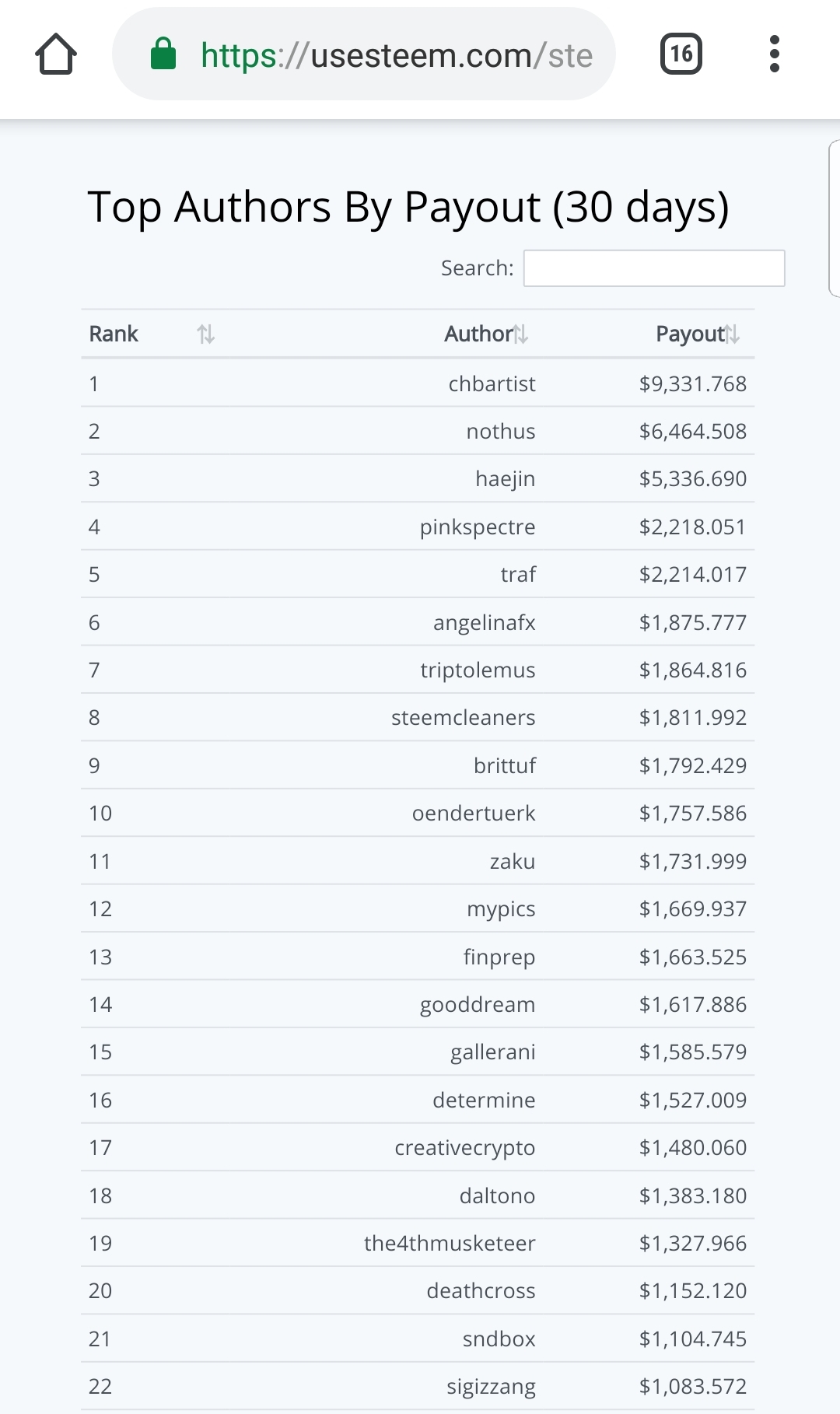Select author chbartist in the table
The height and width of the screenshot is (1414, 840).
[x=492, y=384]
